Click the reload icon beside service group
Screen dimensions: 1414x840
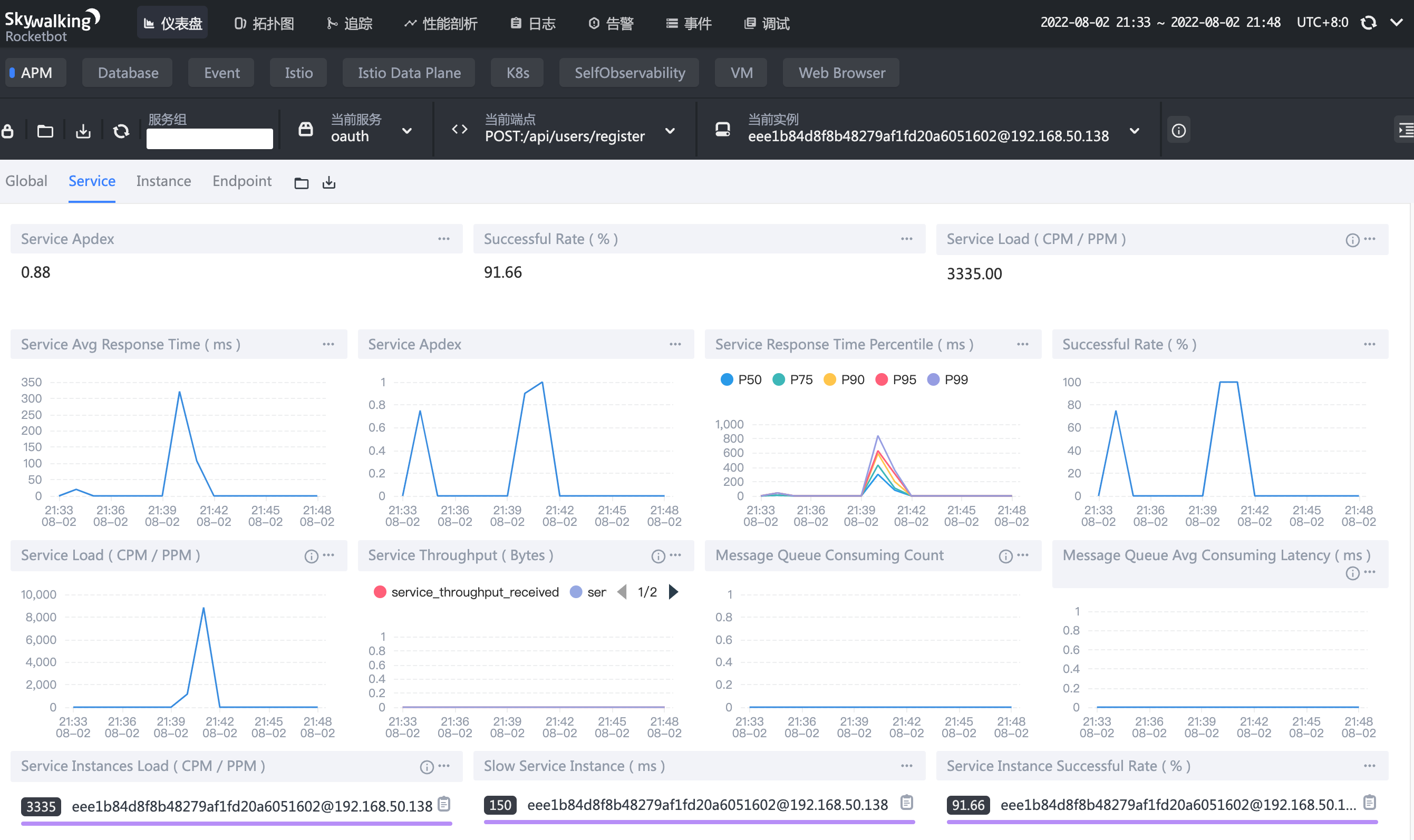coord(121,131)
